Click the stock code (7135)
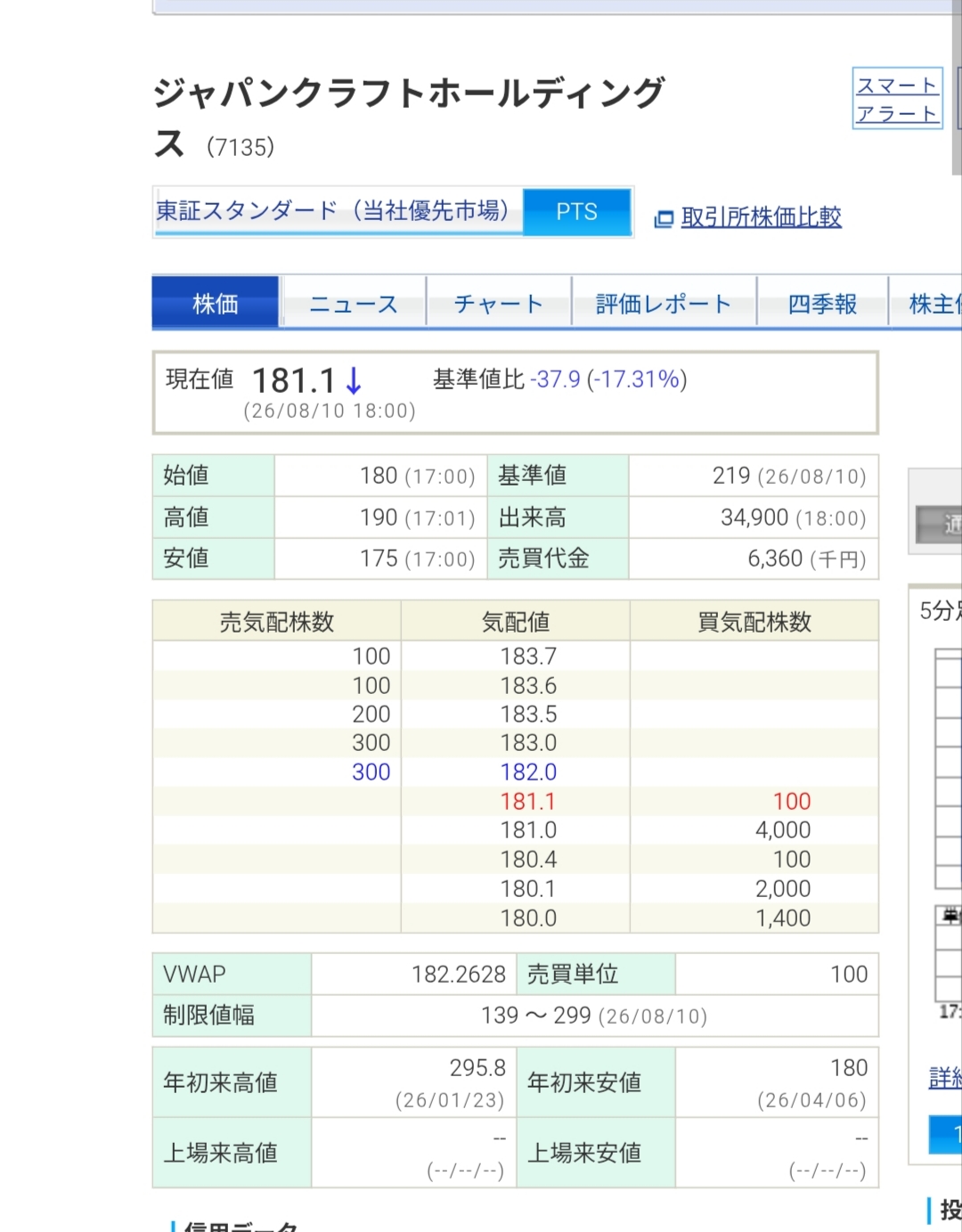 pos(240,147)
